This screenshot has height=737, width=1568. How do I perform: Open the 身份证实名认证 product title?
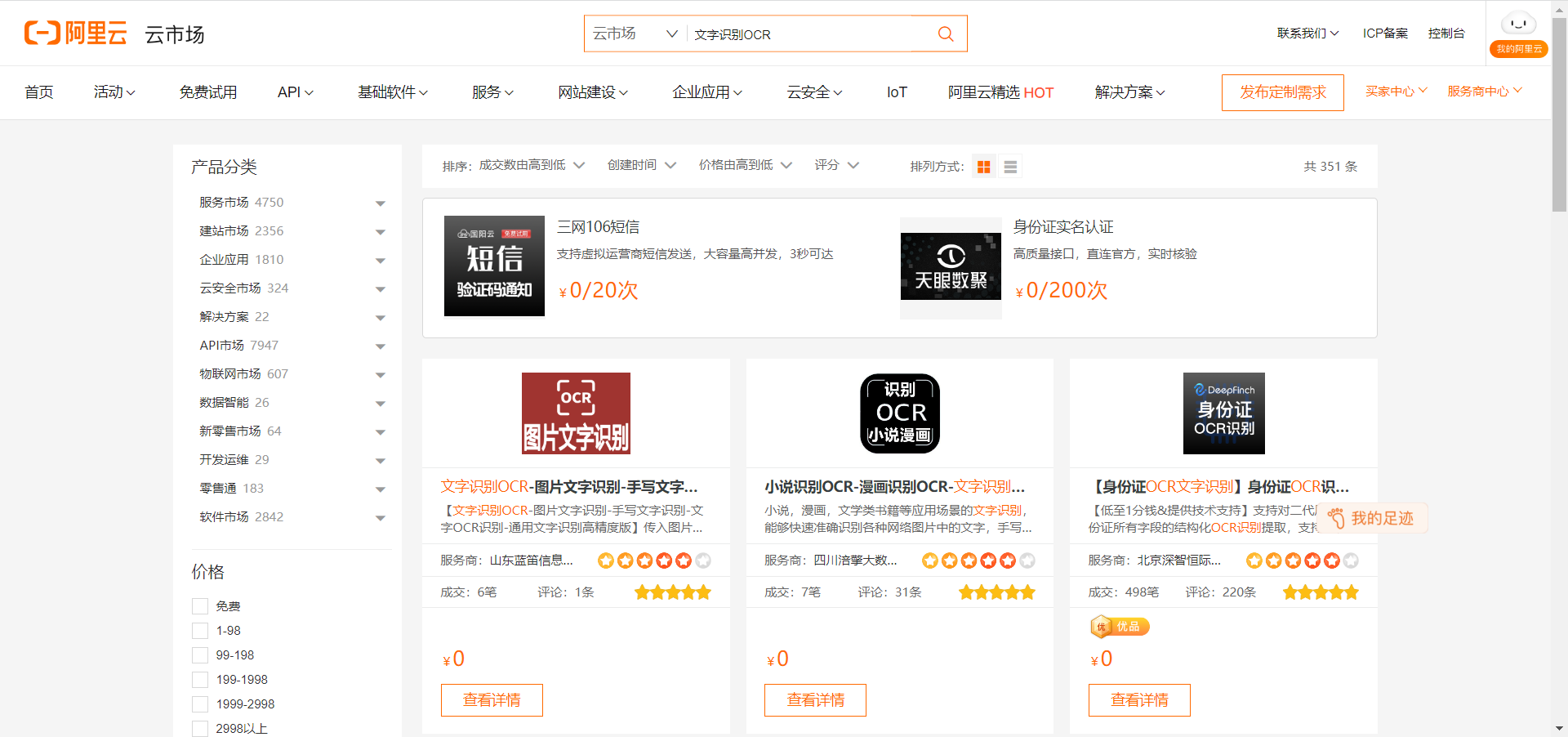click(x=1063, y=227)
